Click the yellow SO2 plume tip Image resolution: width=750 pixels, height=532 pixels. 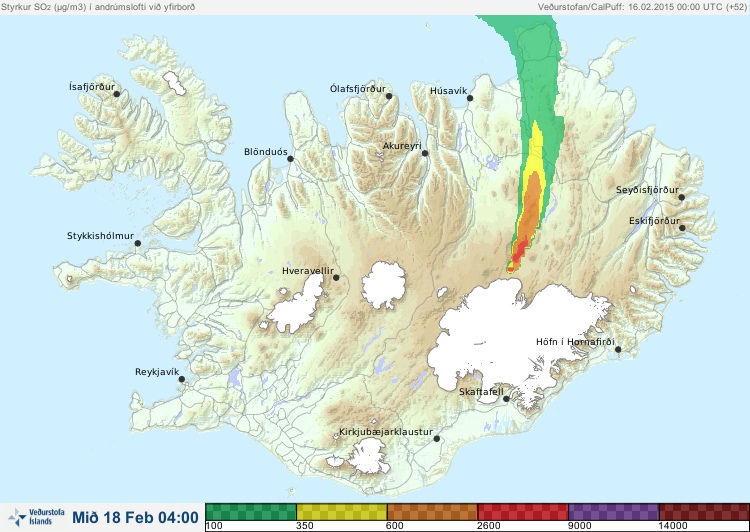(x=536, y=144)
